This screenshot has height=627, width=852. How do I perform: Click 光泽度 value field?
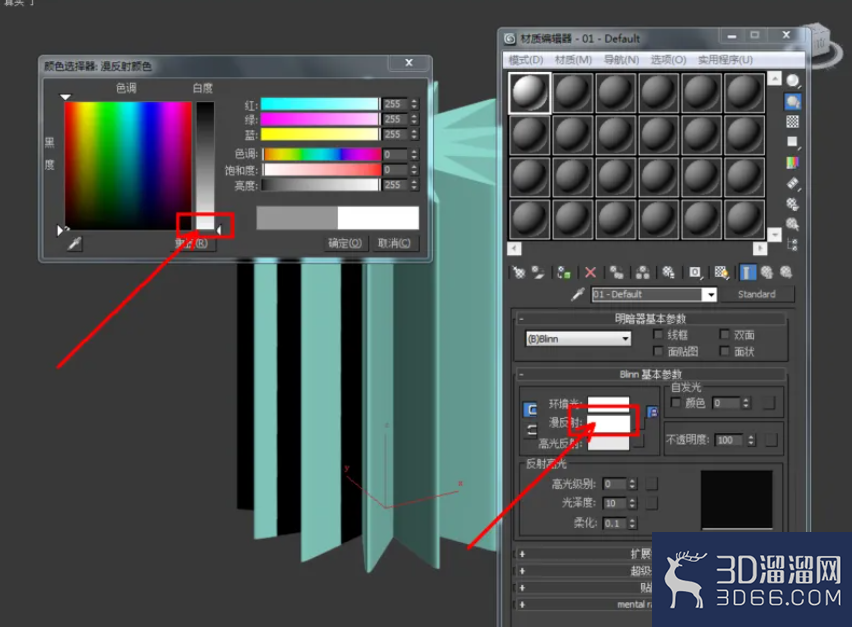point(615,503)
